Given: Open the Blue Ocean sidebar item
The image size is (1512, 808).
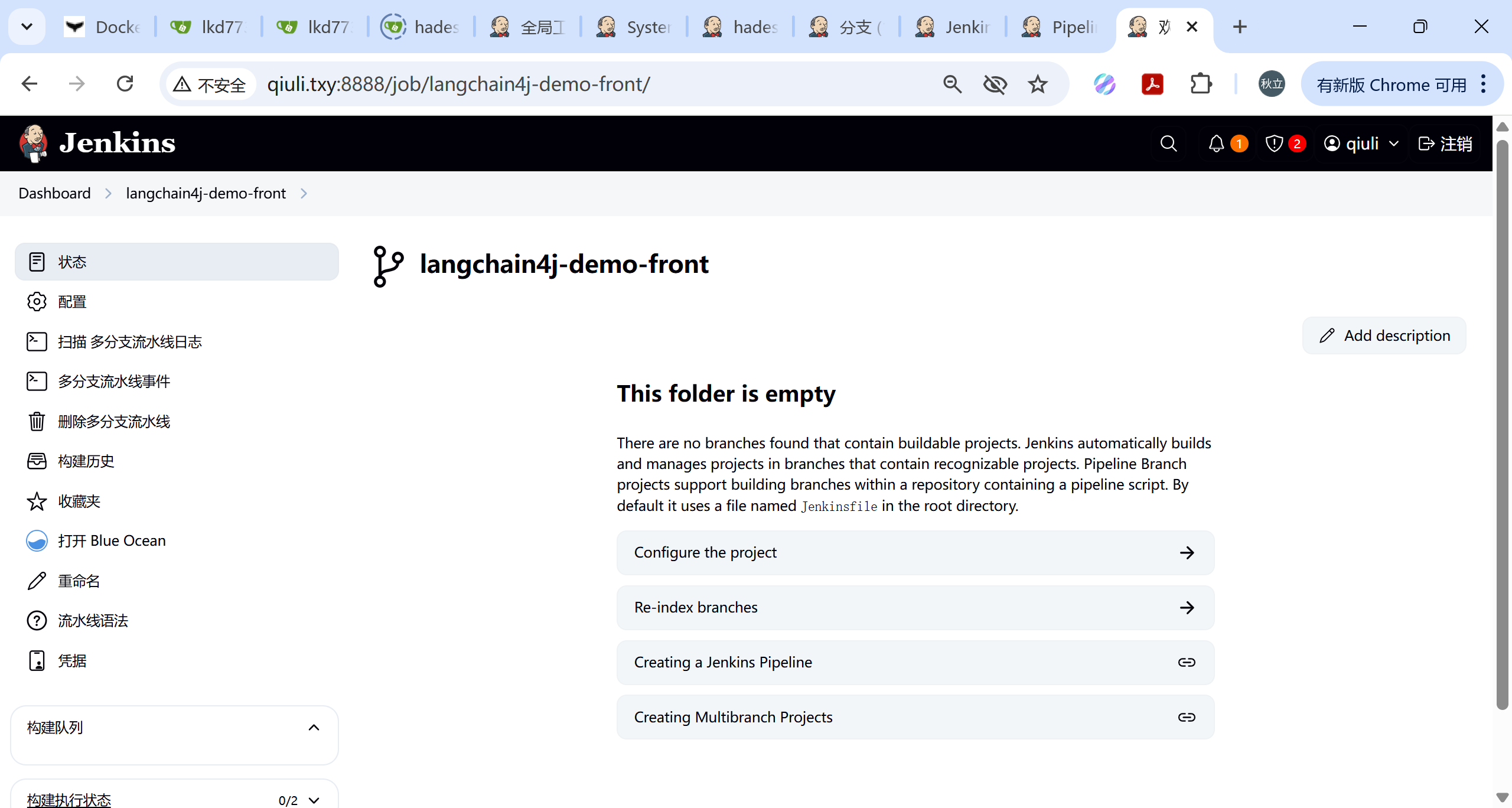Looking at the screenshot, I should point(111,540).
